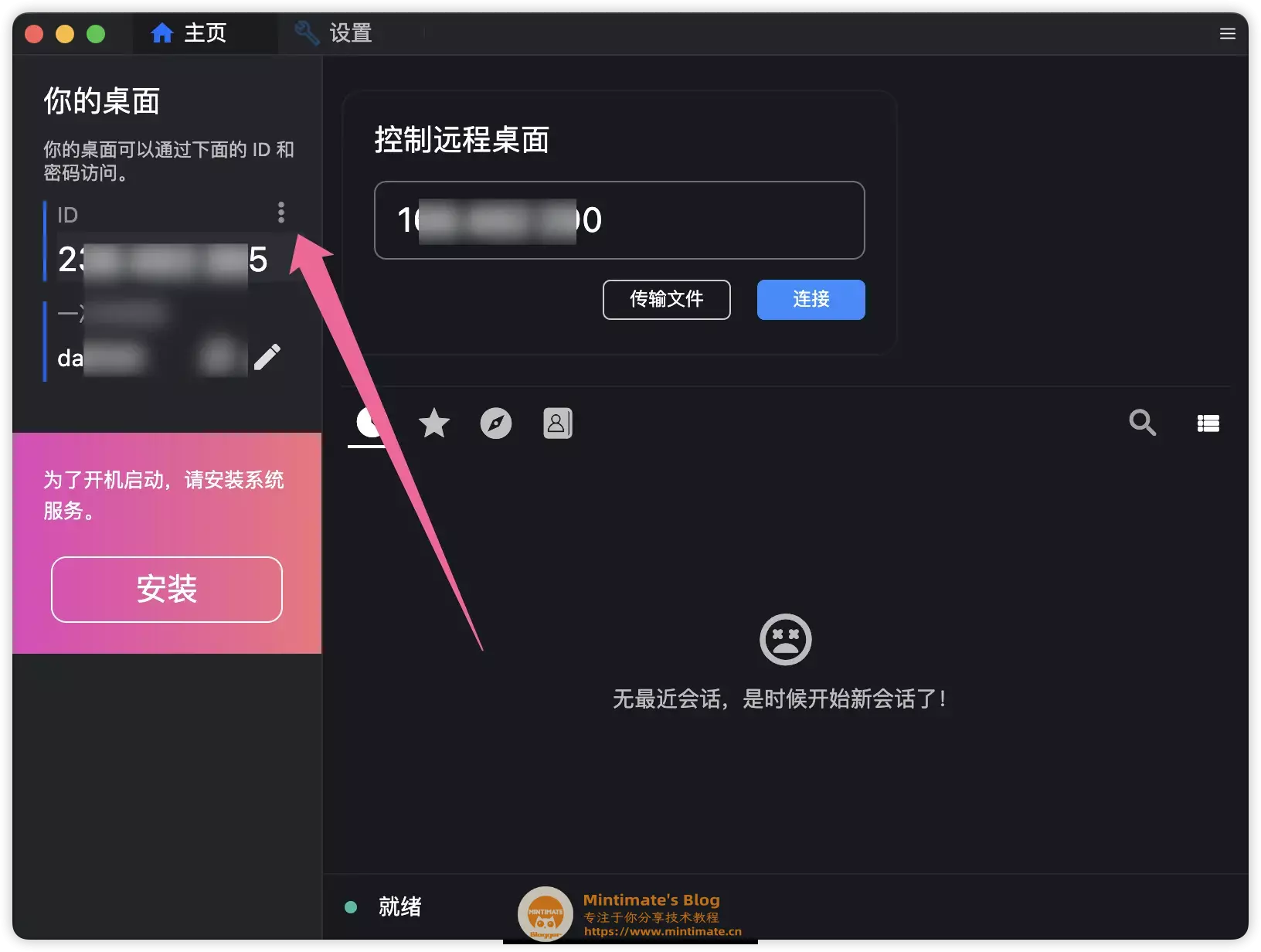
Task: Click the home icon in 主页 tab
Action: (x=162, y=33)
